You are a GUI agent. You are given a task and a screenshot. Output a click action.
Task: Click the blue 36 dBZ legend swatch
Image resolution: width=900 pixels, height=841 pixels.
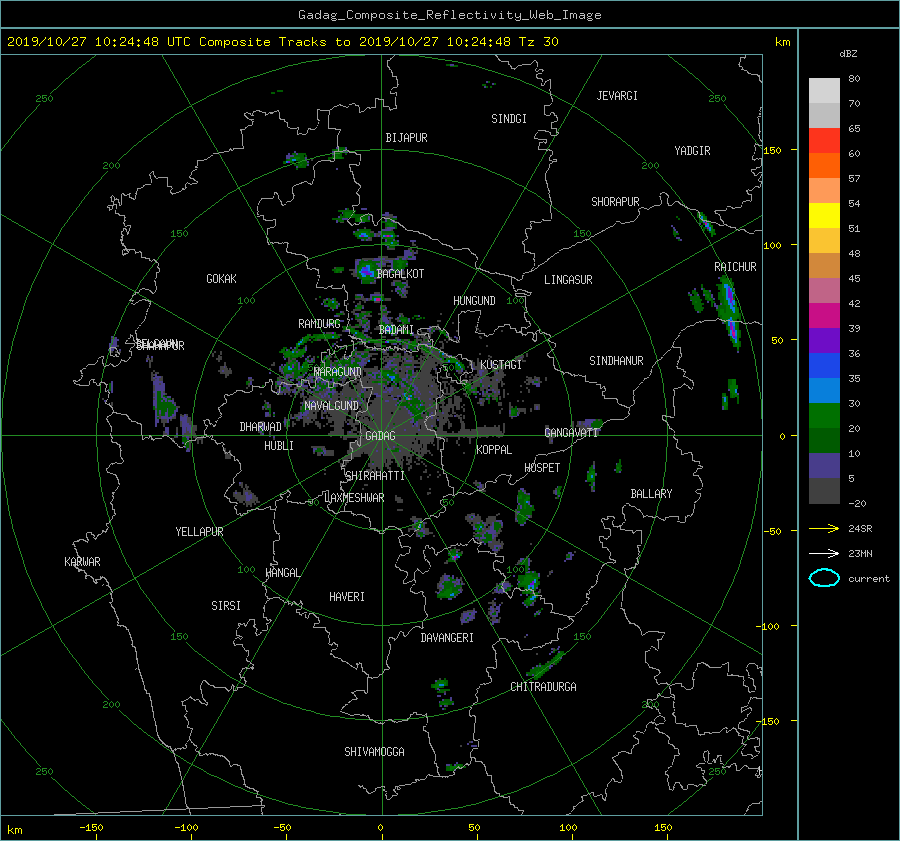[824, 365]
